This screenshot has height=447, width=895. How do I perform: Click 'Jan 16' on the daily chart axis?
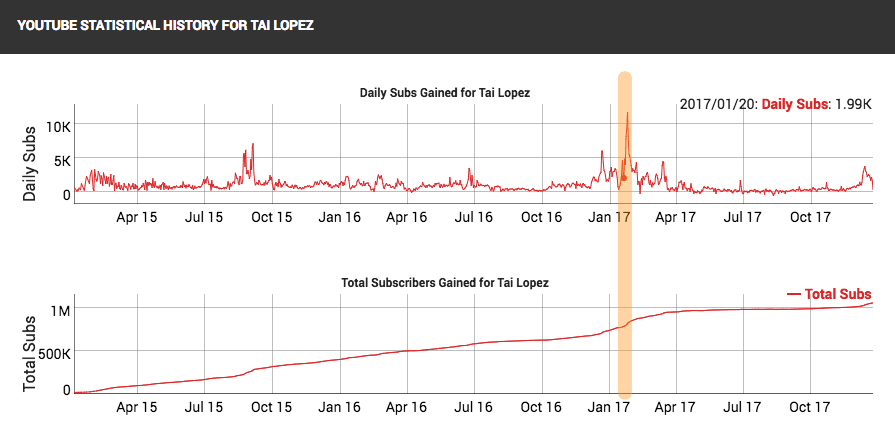340,218
